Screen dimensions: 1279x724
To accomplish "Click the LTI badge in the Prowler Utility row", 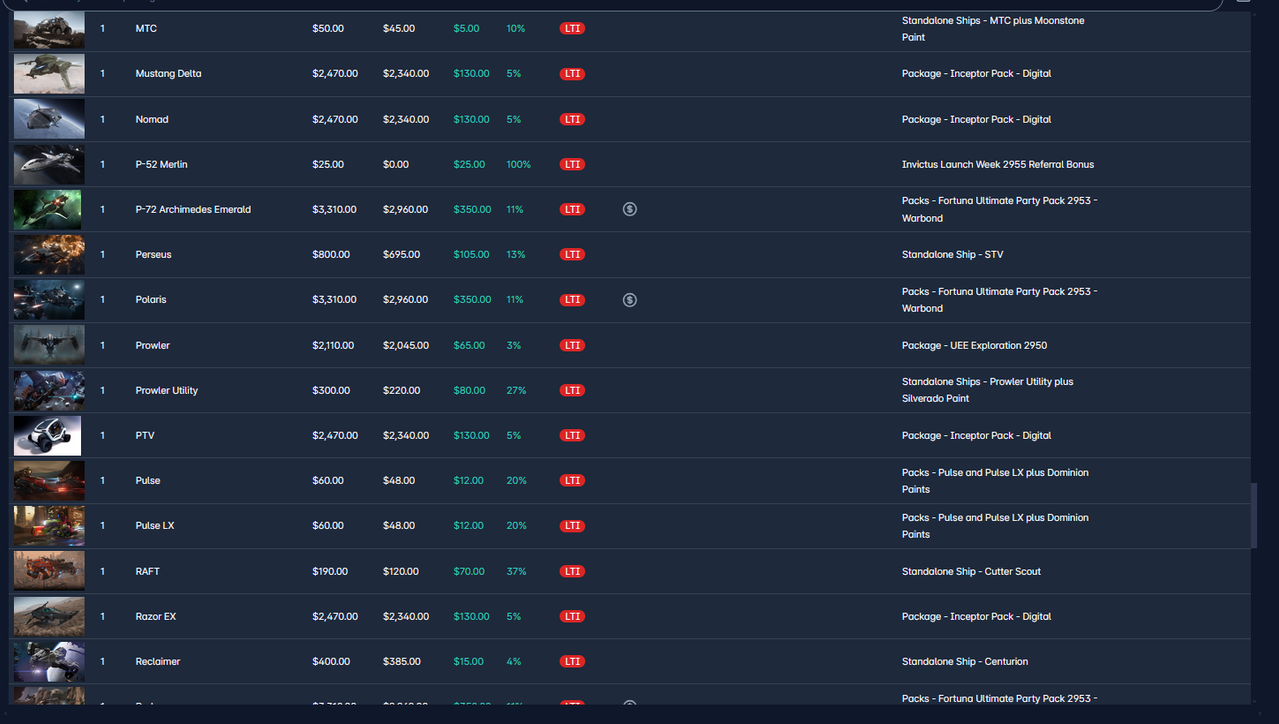I will (572, 391).
